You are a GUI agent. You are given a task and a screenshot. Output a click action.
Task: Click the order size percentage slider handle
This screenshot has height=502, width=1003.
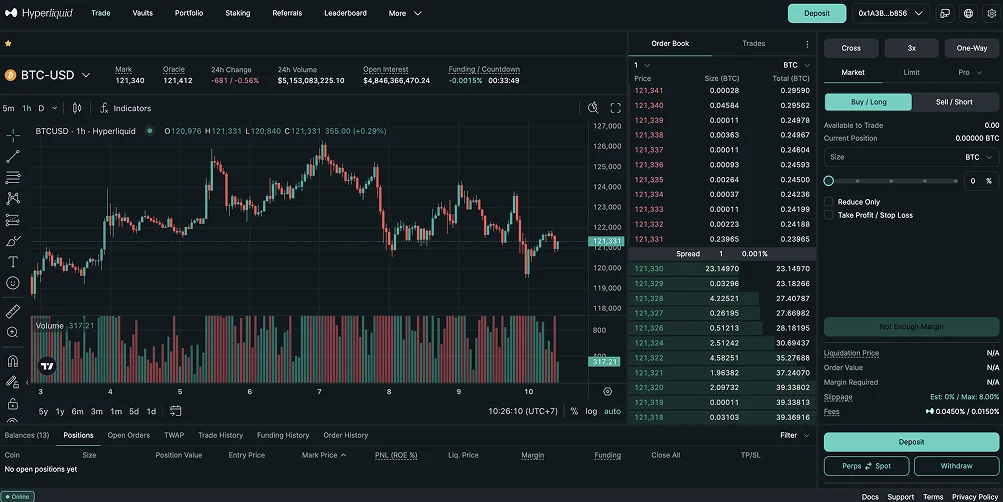[x=828, y=181]
